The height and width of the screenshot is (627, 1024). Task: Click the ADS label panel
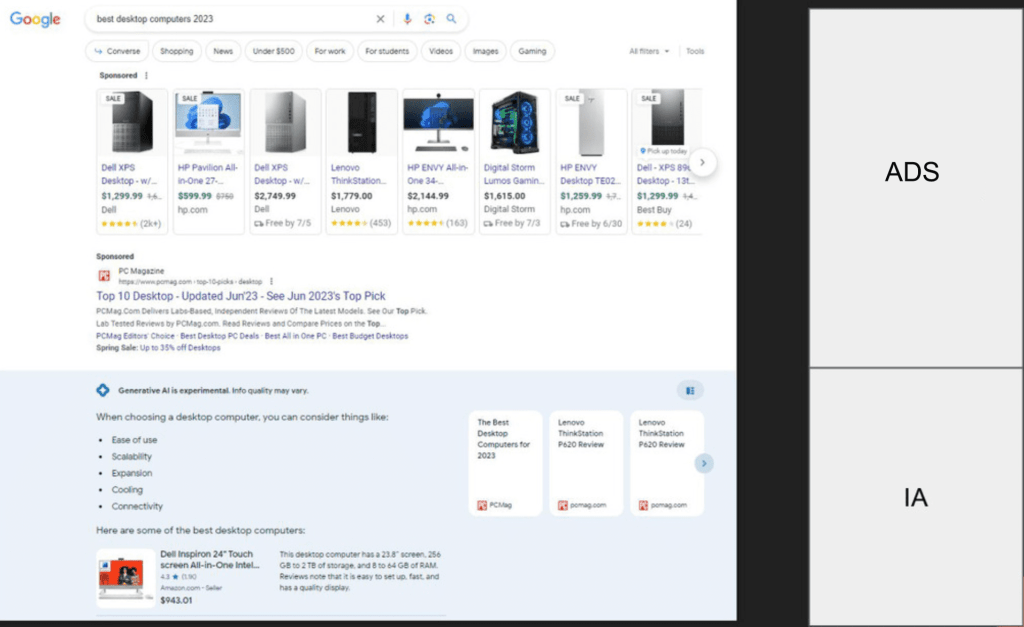click(915, 188)
